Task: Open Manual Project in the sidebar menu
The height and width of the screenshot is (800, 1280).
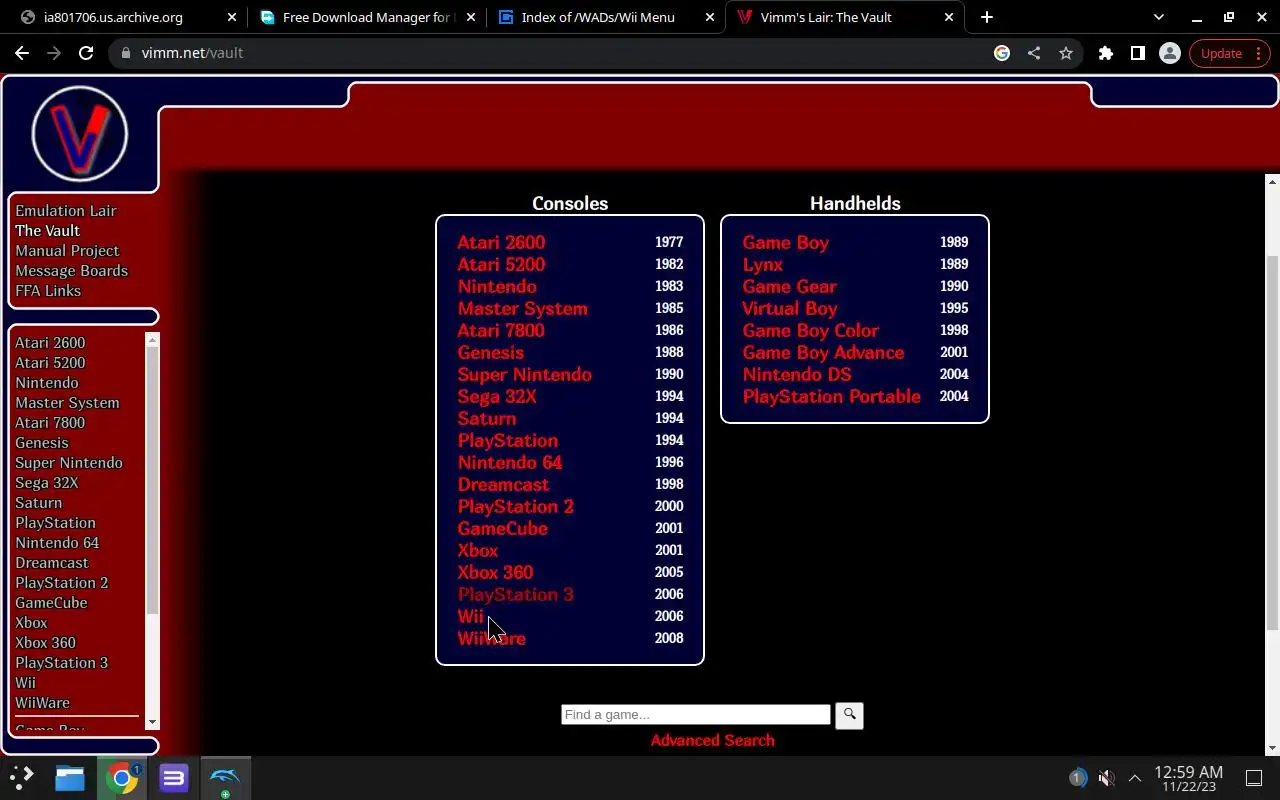Action: click(67, 251)
